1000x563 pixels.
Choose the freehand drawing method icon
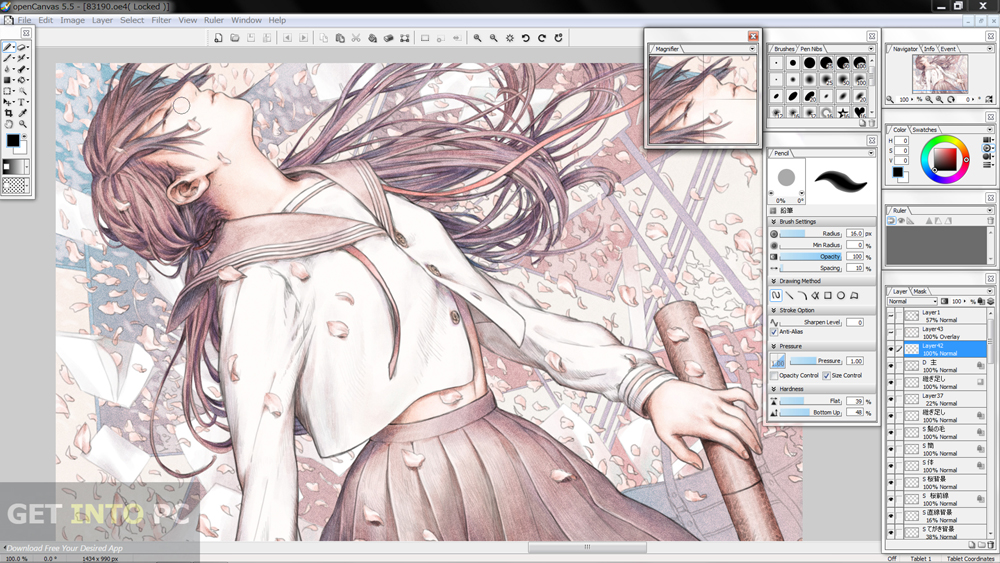(x=776, y=295)
